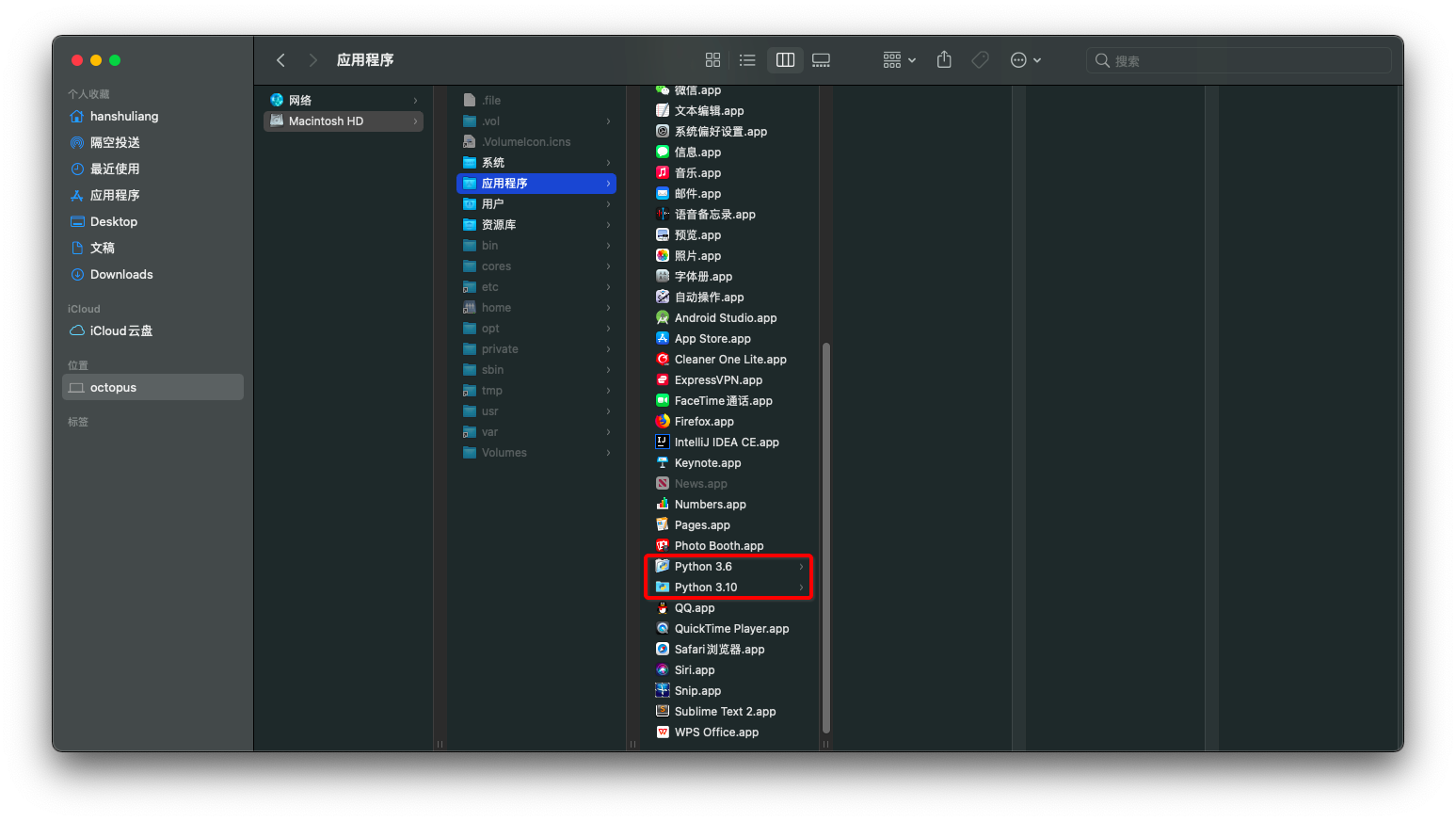This screenshot has width=1456, height=821.
Task: Click the Photo Booth.app icon
Action: (663, 546)
